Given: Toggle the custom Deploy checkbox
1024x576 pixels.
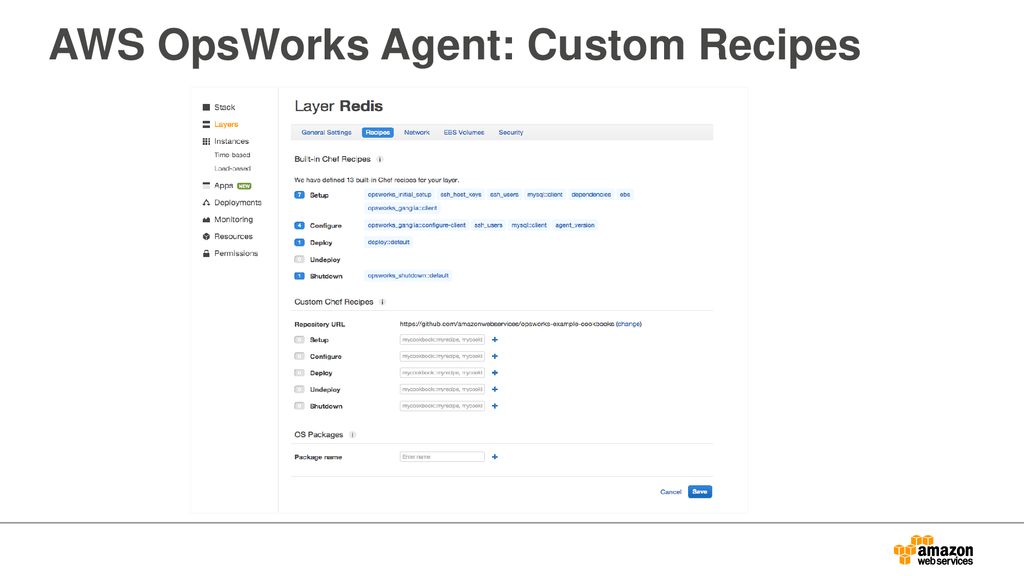Looking at the screenshot, I should [x=299, y=373].
